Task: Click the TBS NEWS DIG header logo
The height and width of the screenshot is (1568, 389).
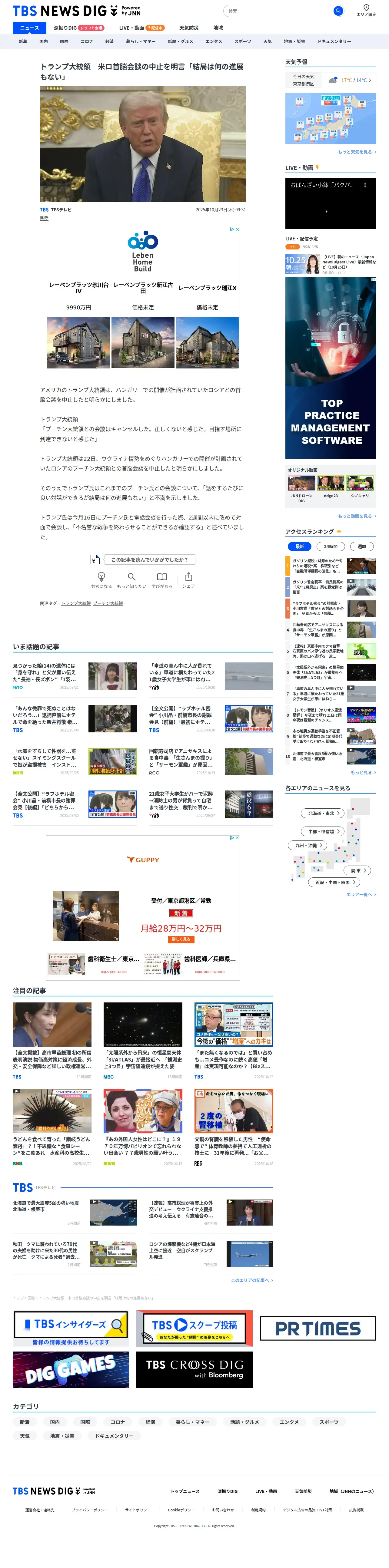Action: (x=77, y=11)
